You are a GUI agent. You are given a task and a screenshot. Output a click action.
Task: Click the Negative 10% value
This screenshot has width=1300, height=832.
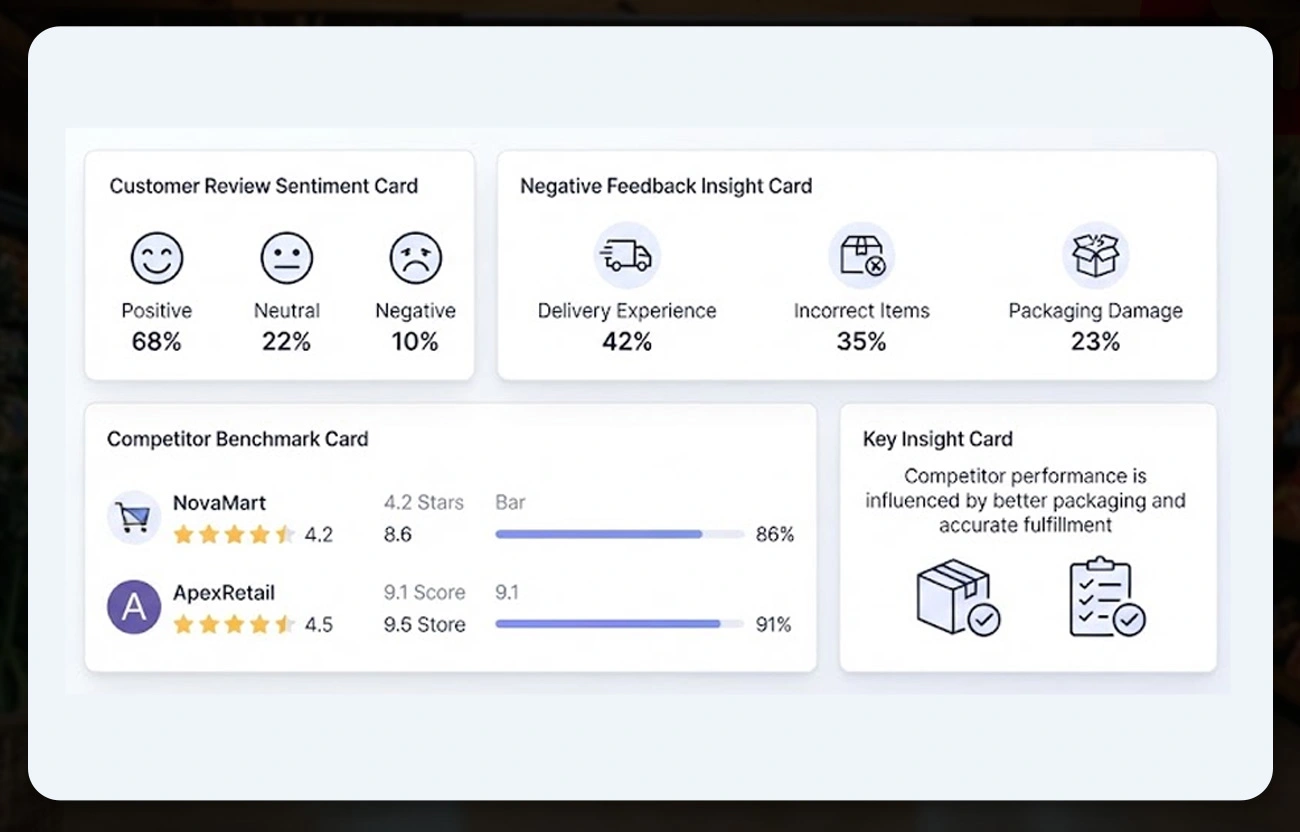tap(415, 342)
